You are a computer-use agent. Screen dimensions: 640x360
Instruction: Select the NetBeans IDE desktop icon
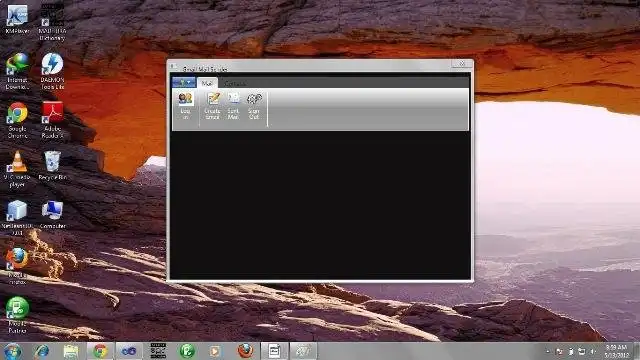point(17,218)
